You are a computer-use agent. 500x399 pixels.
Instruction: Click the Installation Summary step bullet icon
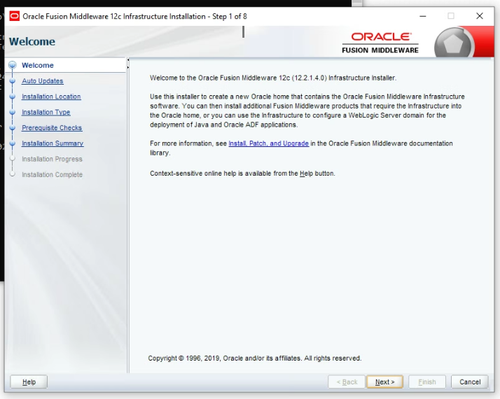tap(13, 144)
